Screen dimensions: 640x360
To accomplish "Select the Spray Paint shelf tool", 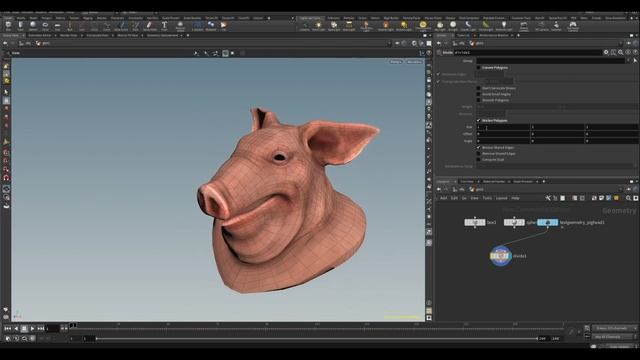I will point(149,26).
